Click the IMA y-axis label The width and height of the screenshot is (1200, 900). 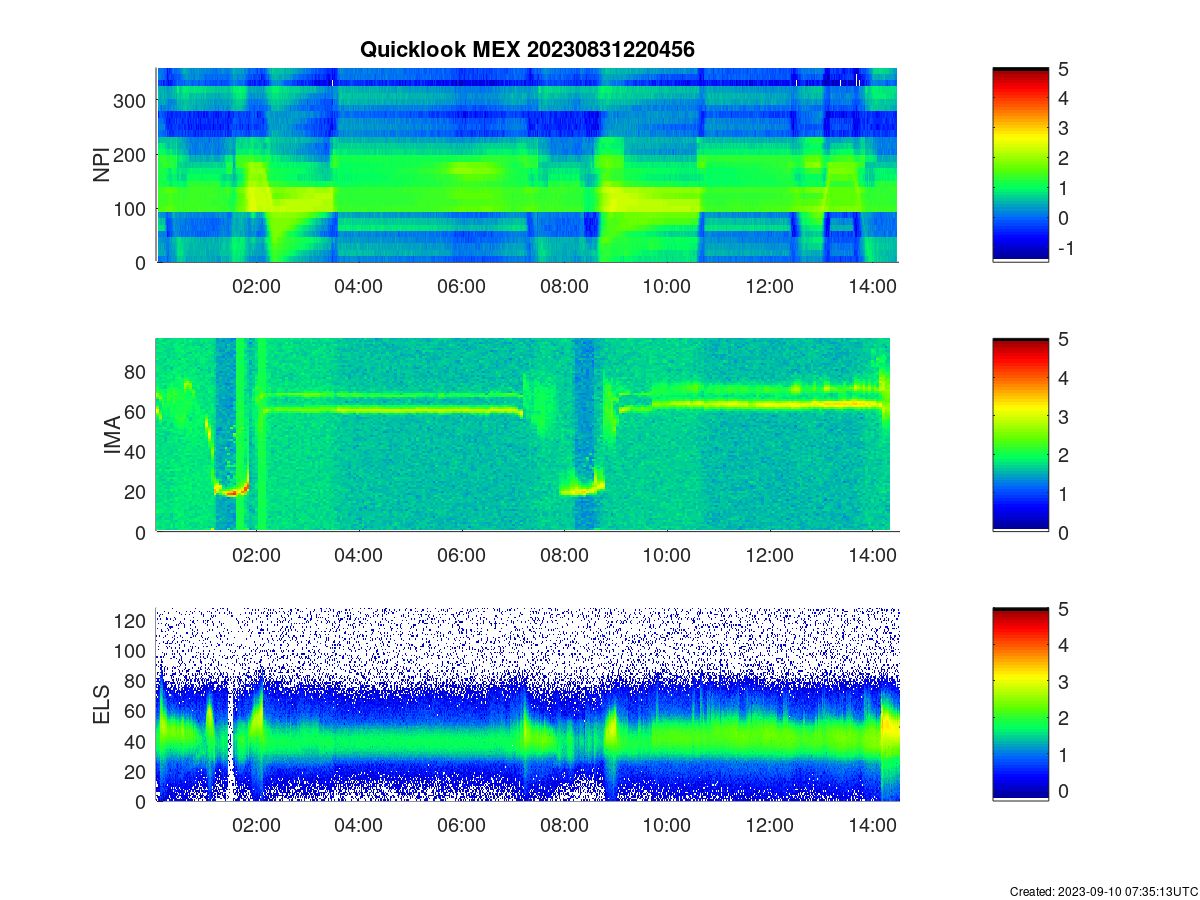[113, 435]
